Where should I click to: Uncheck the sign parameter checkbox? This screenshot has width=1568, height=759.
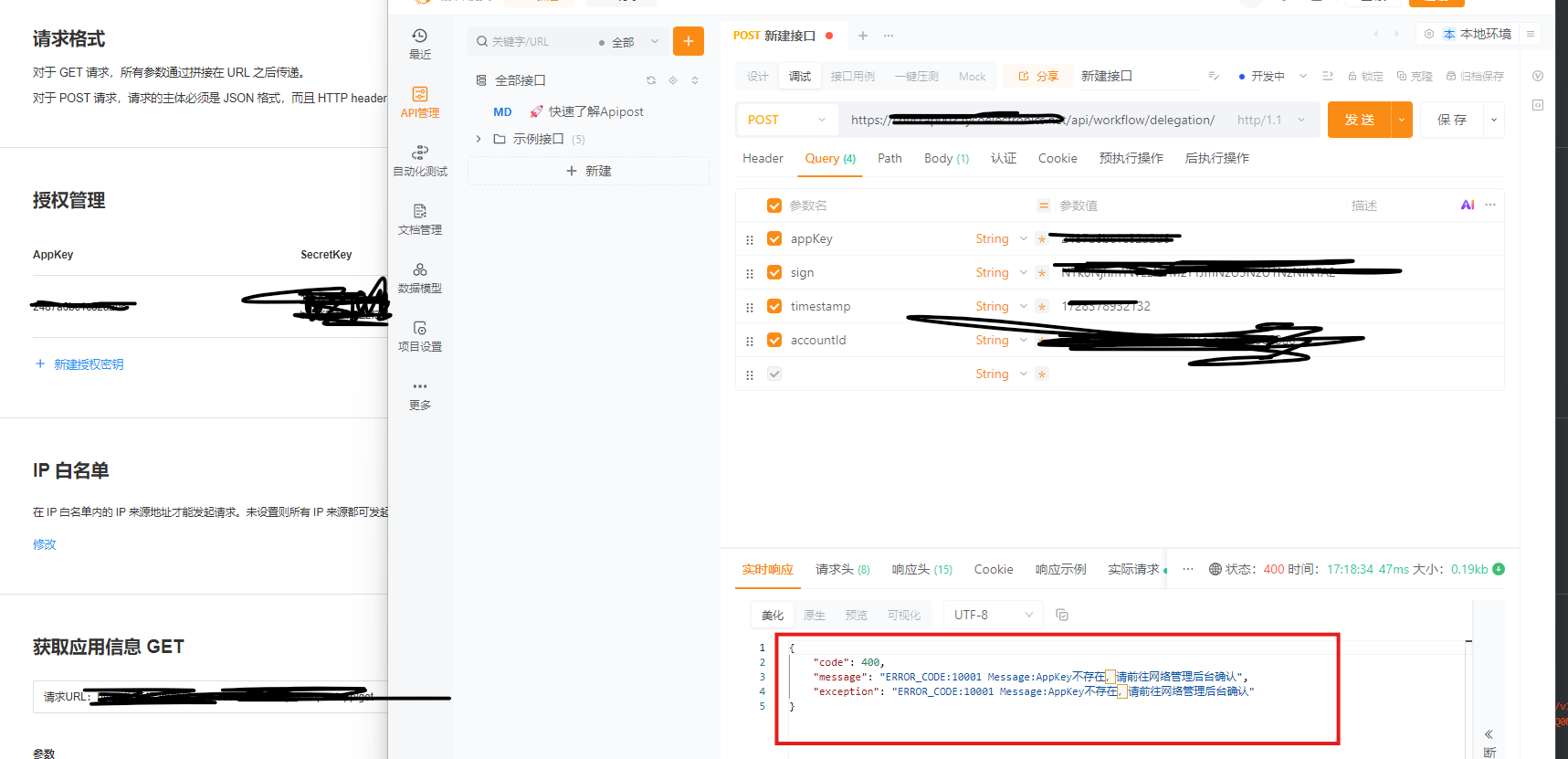point(774,272)
